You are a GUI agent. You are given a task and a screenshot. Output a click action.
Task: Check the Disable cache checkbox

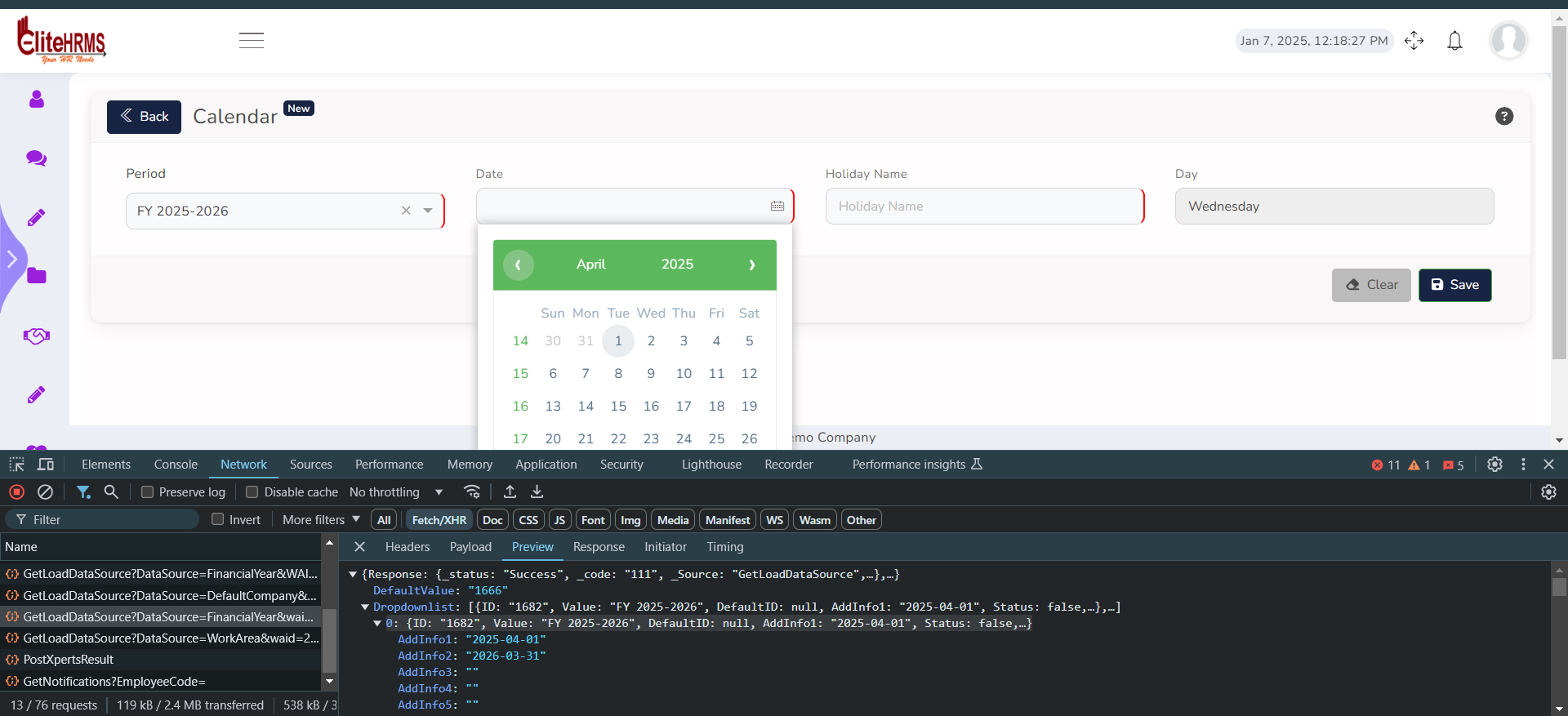[252, 491]
